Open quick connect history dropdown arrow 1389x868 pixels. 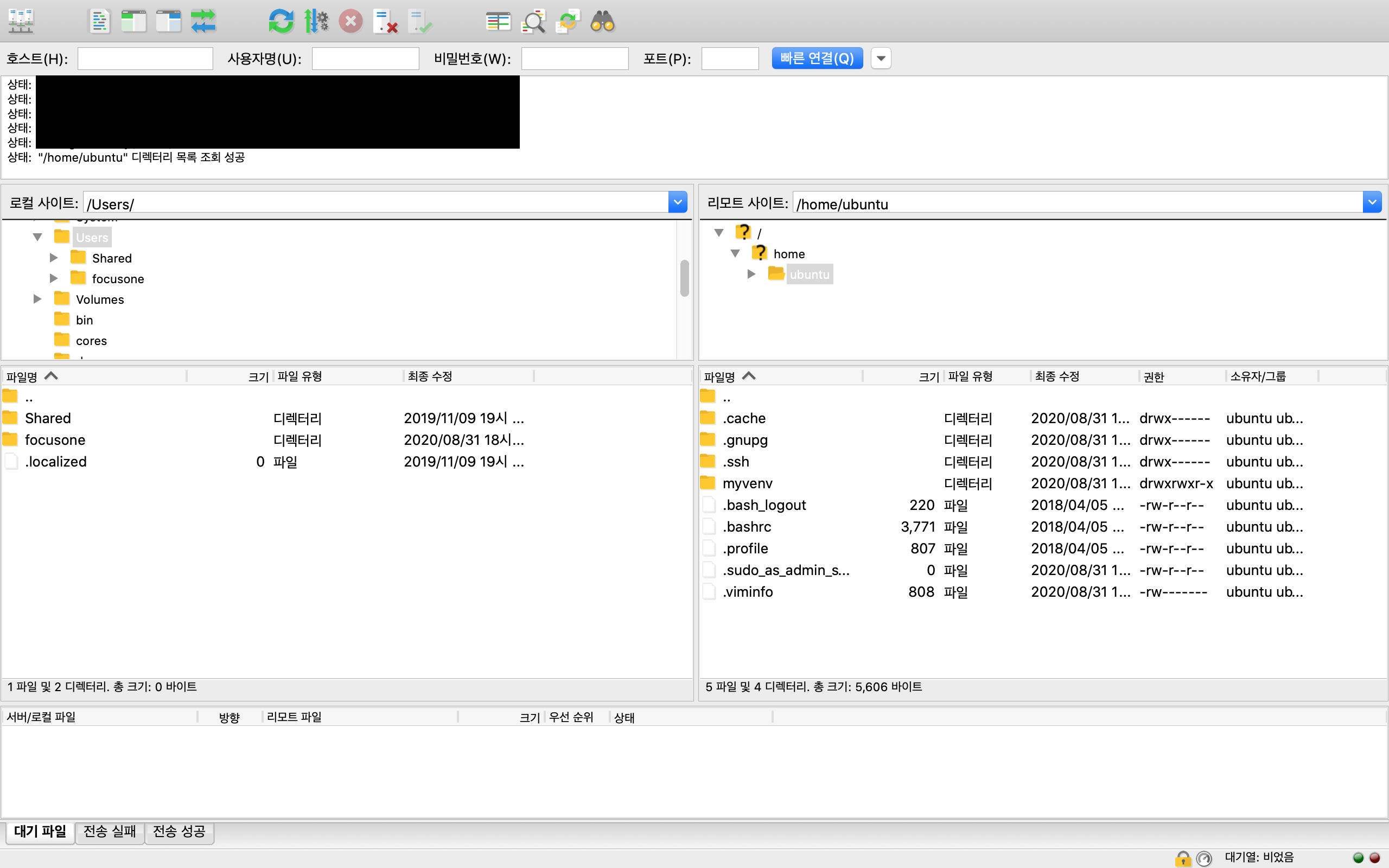pos(881,58)
